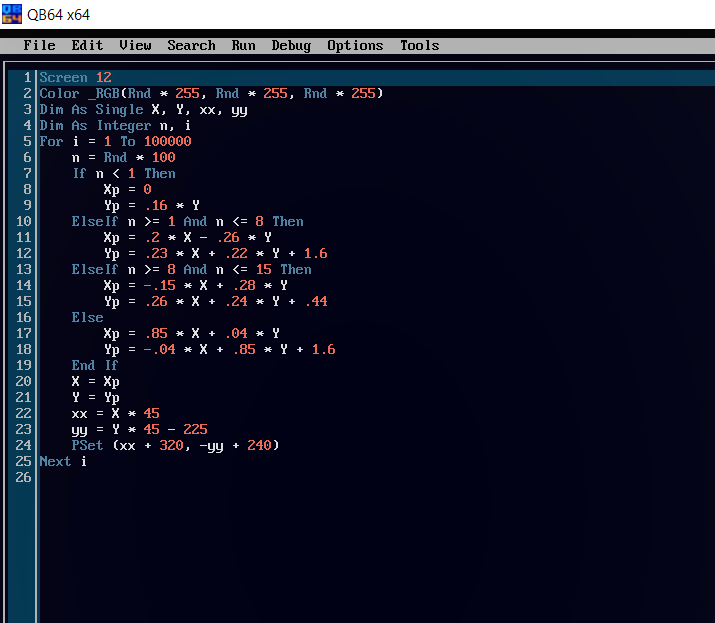Screen dimensions: 715x623
Task: Click the 'End If' line
Action: [95, 365]
